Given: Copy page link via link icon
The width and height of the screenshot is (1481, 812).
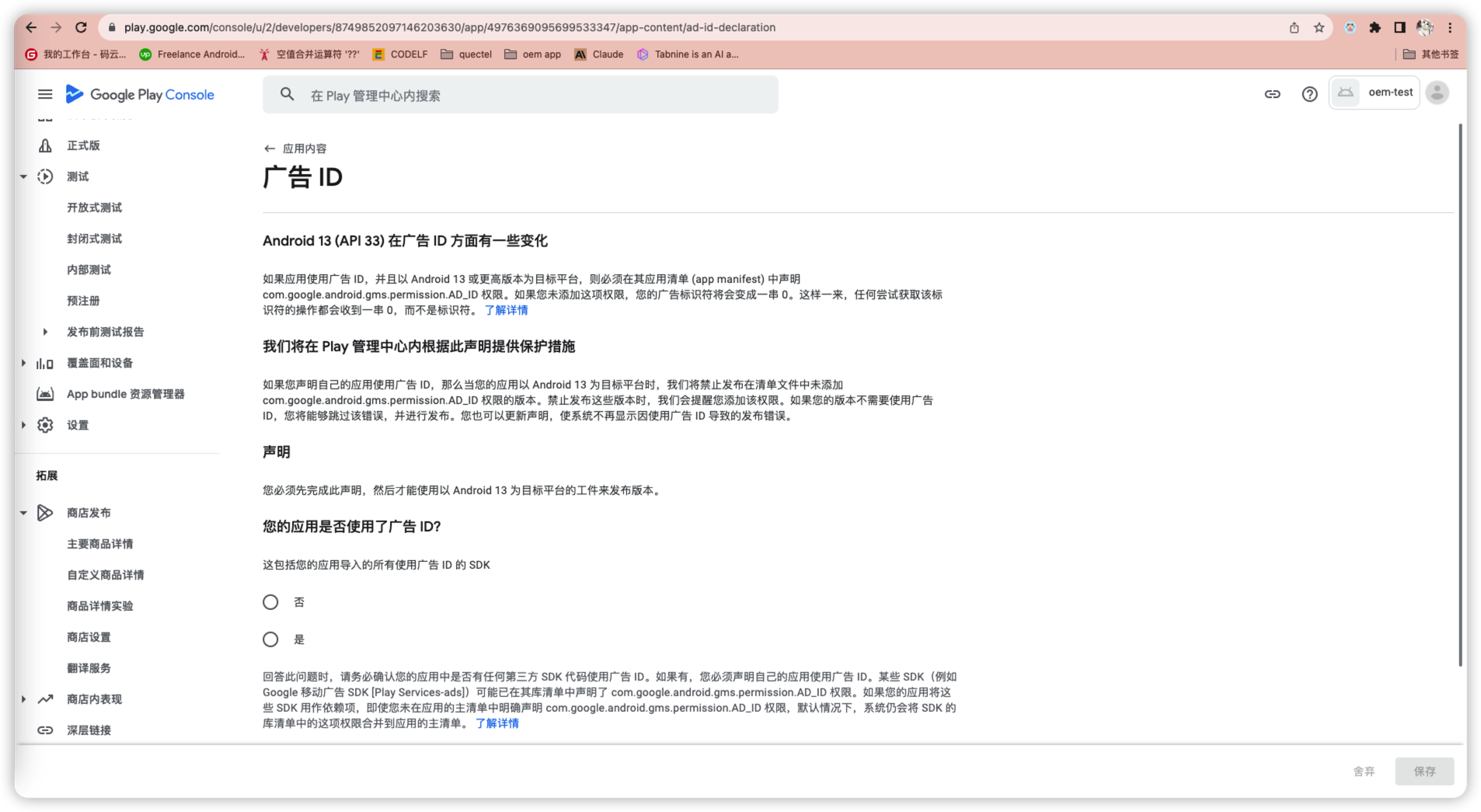Looking at the screenshot, I should pyautogui.click(x=1272, y=94).
